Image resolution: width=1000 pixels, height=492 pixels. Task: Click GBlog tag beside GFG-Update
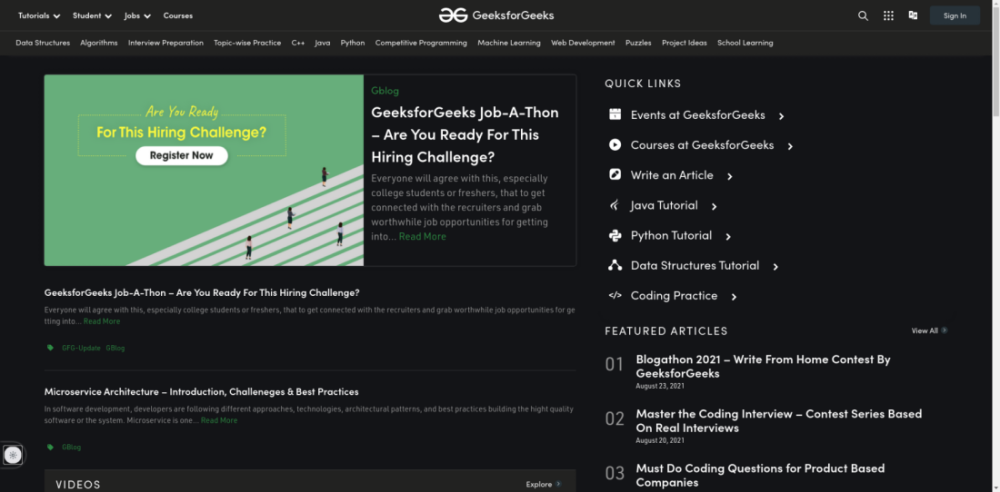click(115, 348)
